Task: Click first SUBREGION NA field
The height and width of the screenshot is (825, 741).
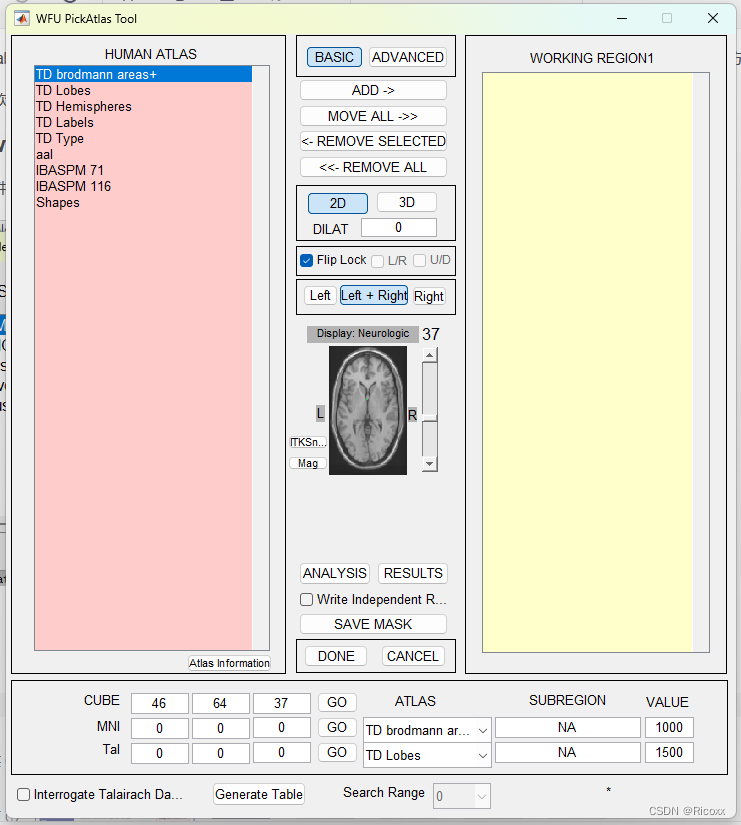Action: tap(567, 727)
